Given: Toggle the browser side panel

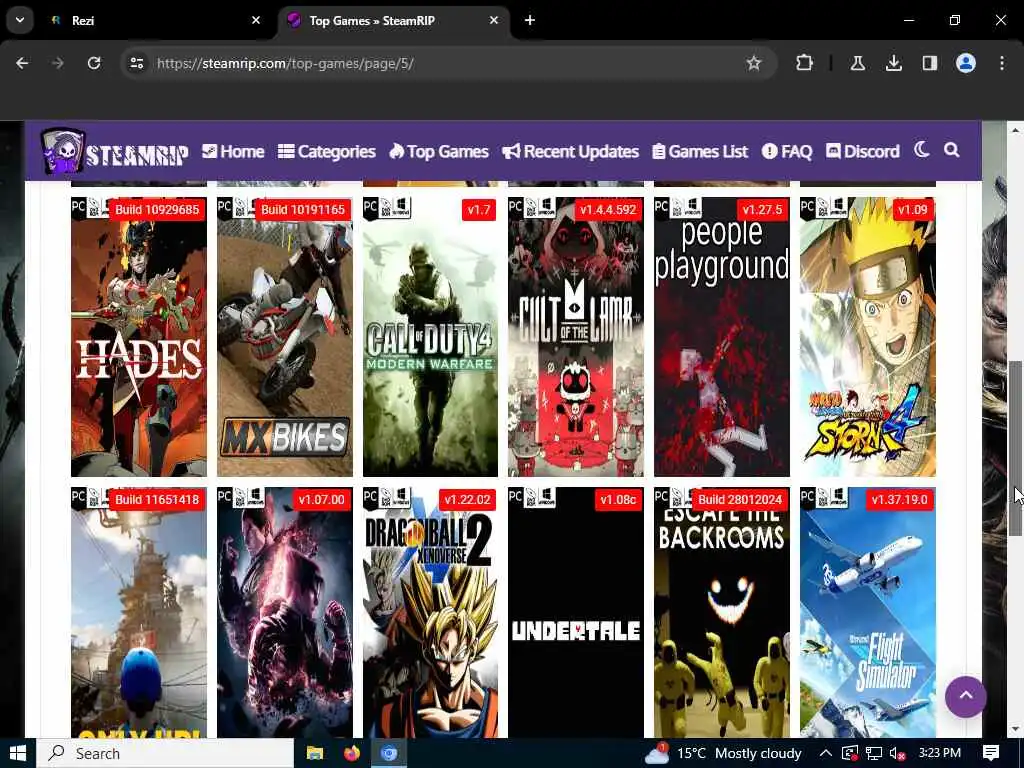Looking at the screenshot, I should (x=929, y=63).
